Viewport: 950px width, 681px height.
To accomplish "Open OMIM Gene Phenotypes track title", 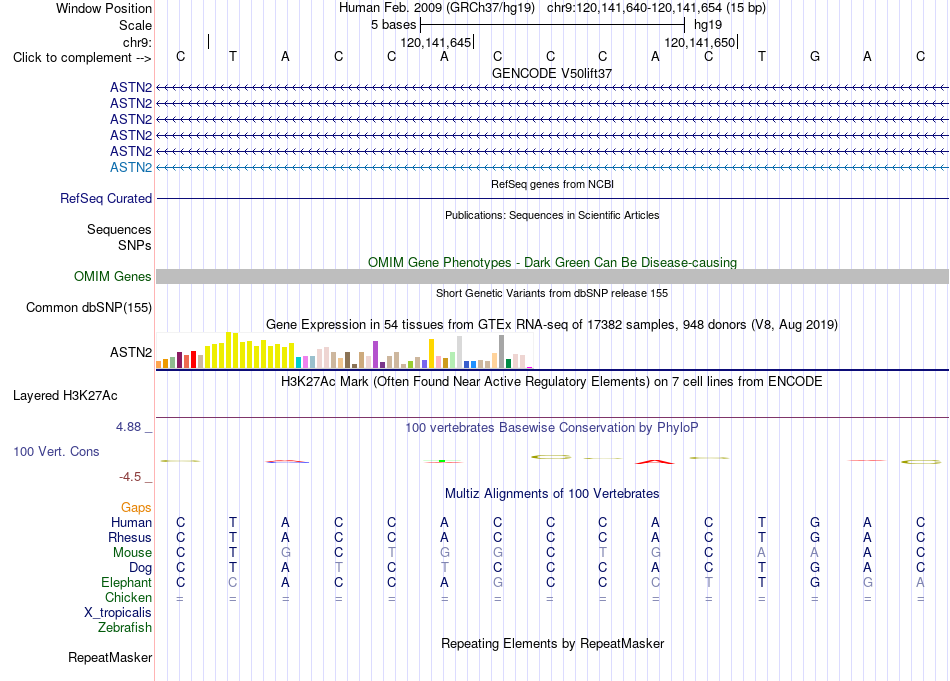I will click(x=552, y=262).
